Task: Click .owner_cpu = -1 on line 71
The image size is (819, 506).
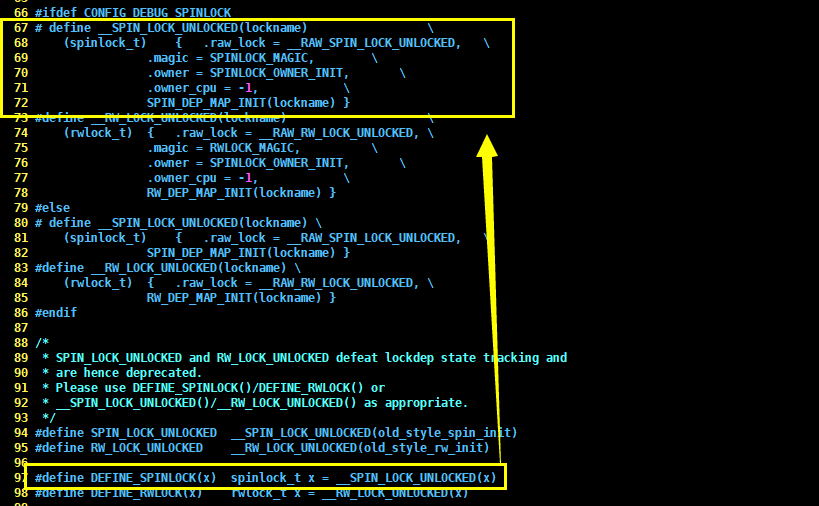Action: pos(201,88)
